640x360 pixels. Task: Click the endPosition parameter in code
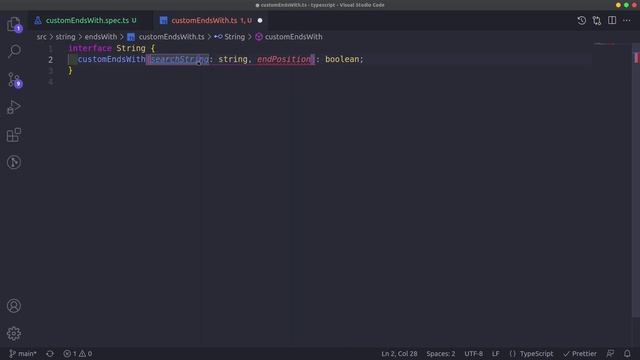[284, 59]
